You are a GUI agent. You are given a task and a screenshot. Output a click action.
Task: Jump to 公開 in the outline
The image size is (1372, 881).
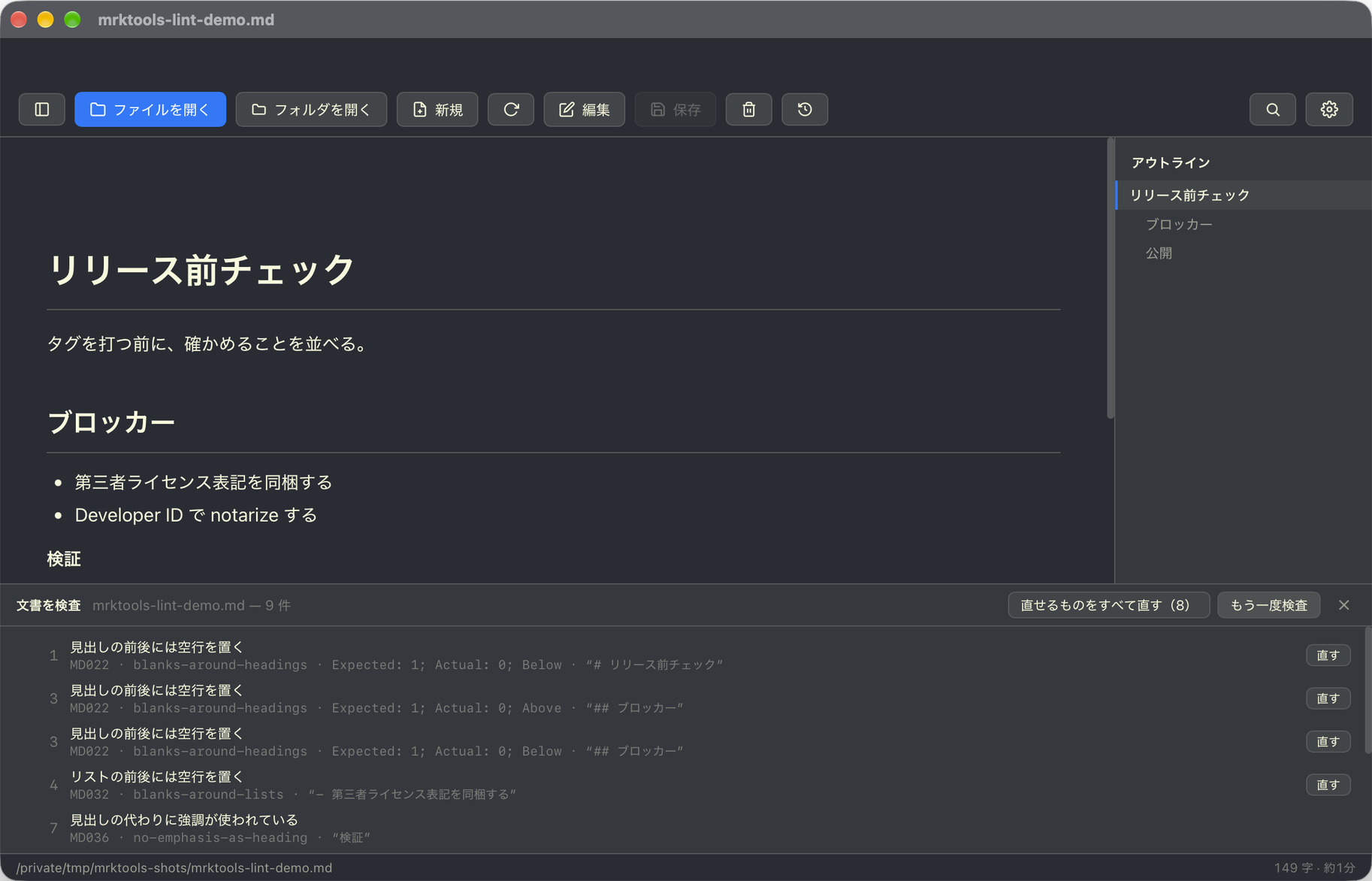(x=1159, y=253)
